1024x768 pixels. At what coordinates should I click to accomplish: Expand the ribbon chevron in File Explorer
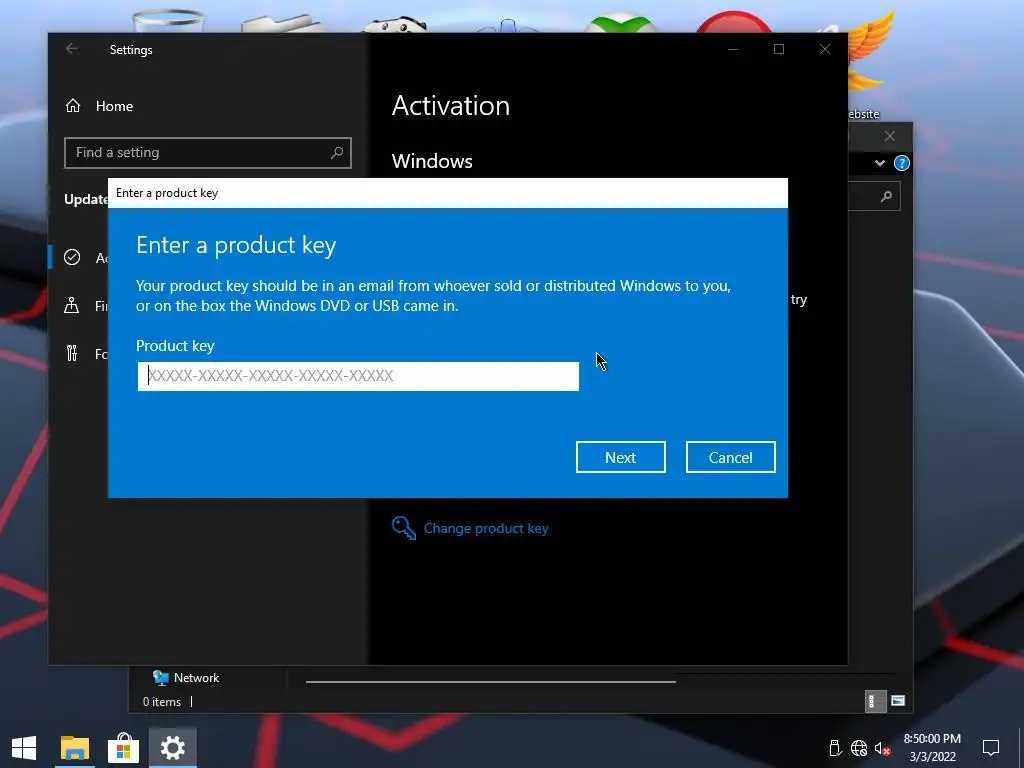click(880, 163)
